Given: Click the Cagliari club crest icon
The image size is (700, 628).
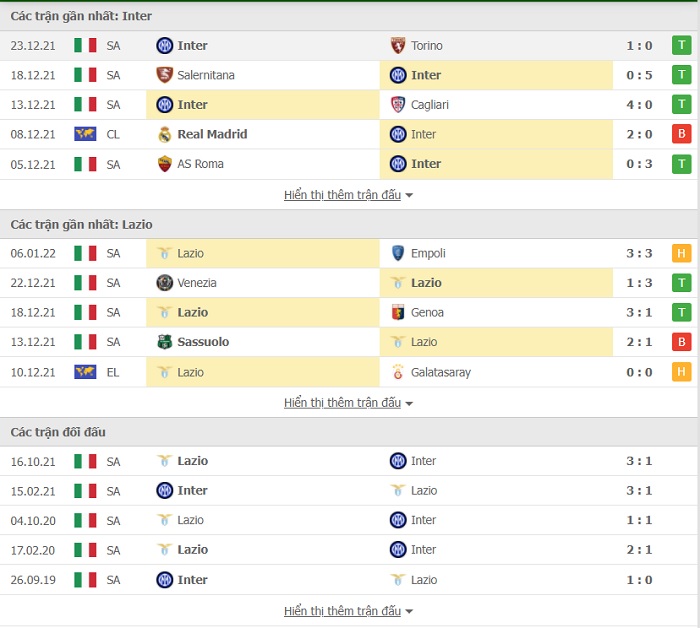Looking at the screenshot, I should [398, 105].
